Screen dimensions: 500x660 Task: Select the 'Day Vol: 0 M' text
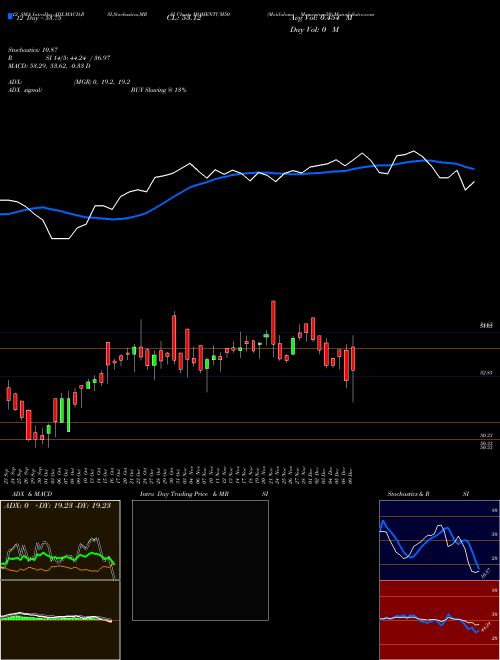(x=314, y=30)
